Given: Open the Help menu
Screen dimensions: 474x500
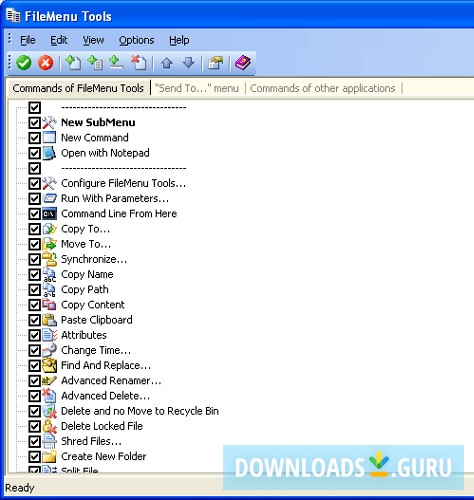Looking at the screenshot, I should coord(179,40).
